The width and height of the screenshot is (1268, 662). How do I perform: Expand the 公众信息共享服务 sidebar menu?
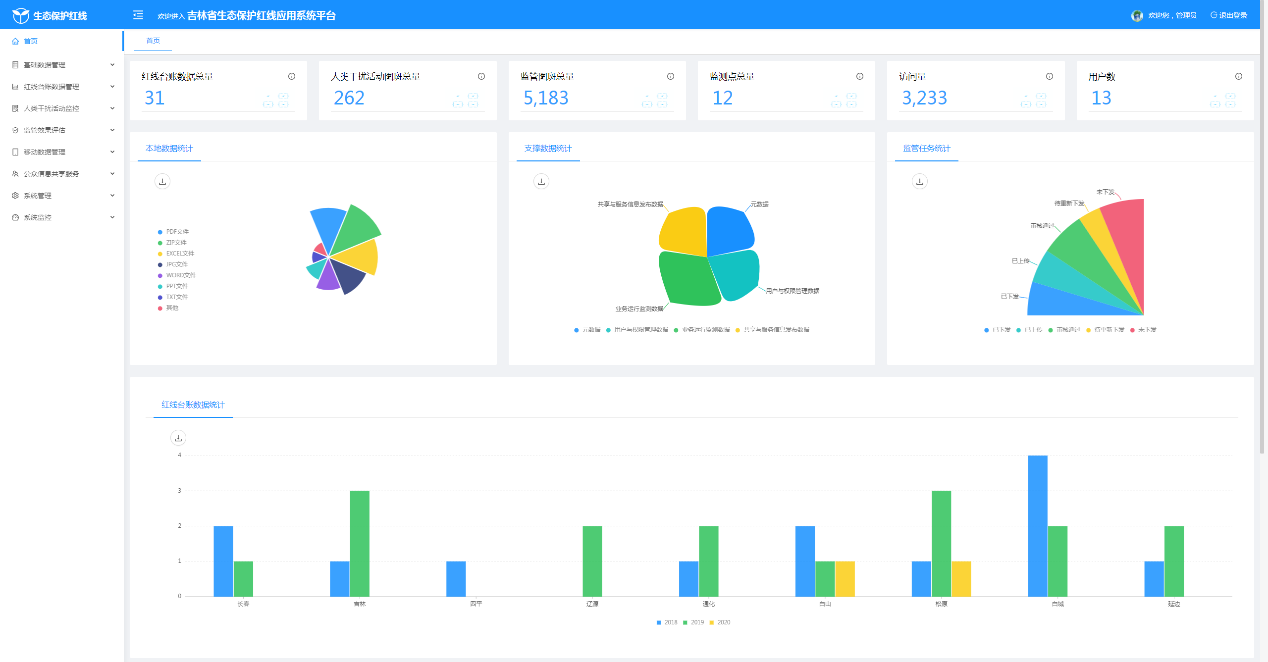tap(62, 174)
